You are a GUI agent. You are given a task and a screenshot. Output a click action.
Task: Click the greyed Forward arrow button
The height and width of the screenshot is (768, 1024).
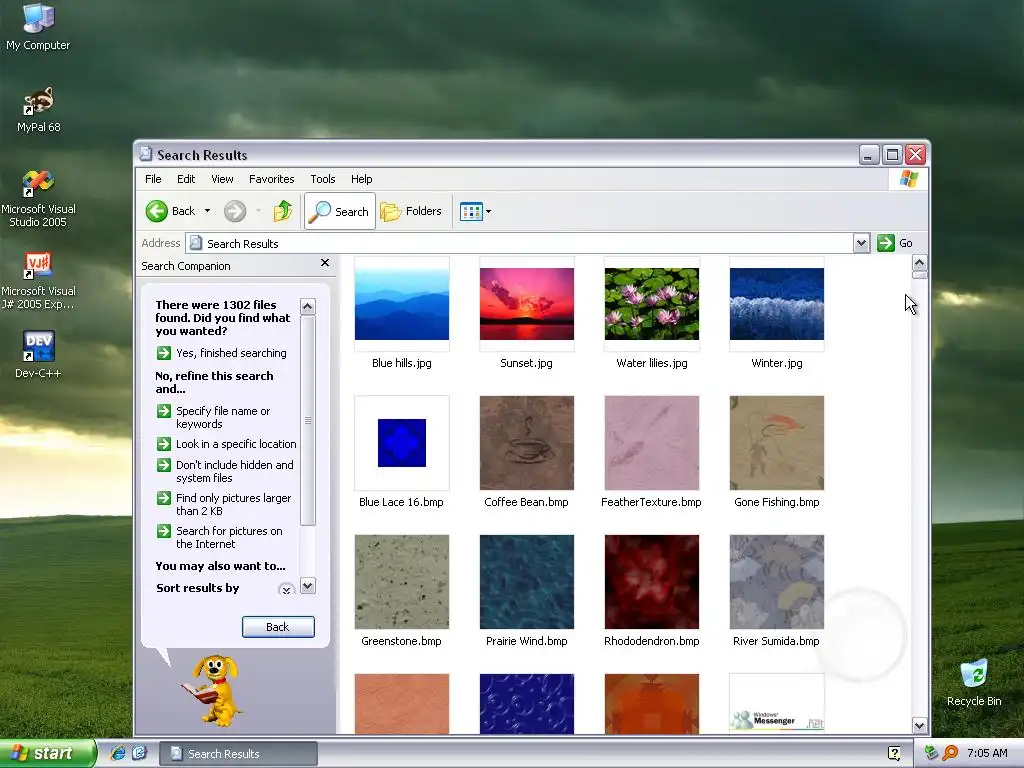pos(235,211)
